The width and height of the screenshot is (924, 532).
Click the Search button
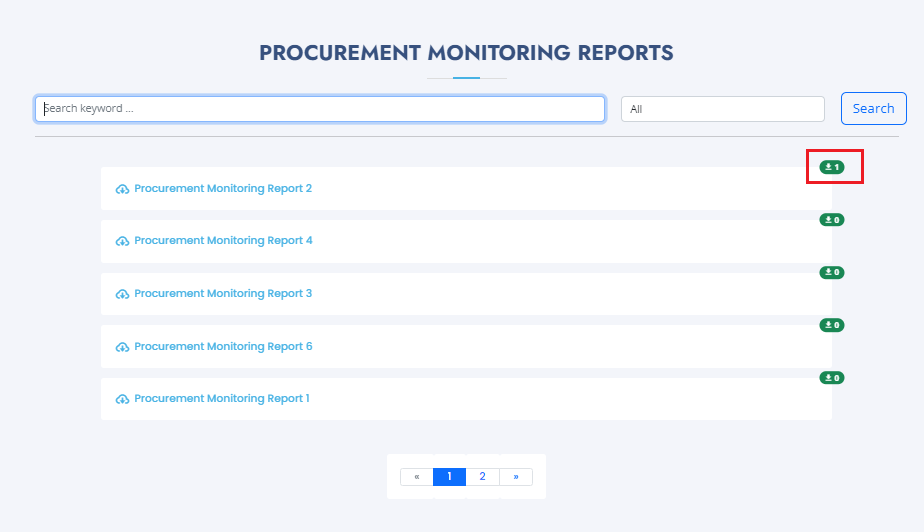click(873, 108)
